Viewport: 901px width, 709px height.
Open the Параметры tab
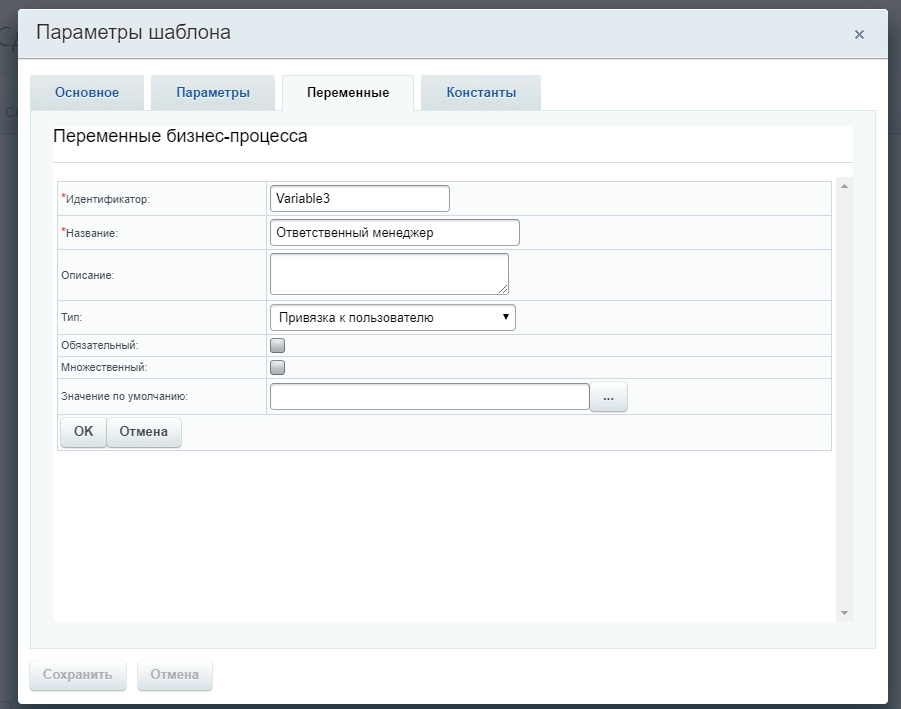click(213, 93)
